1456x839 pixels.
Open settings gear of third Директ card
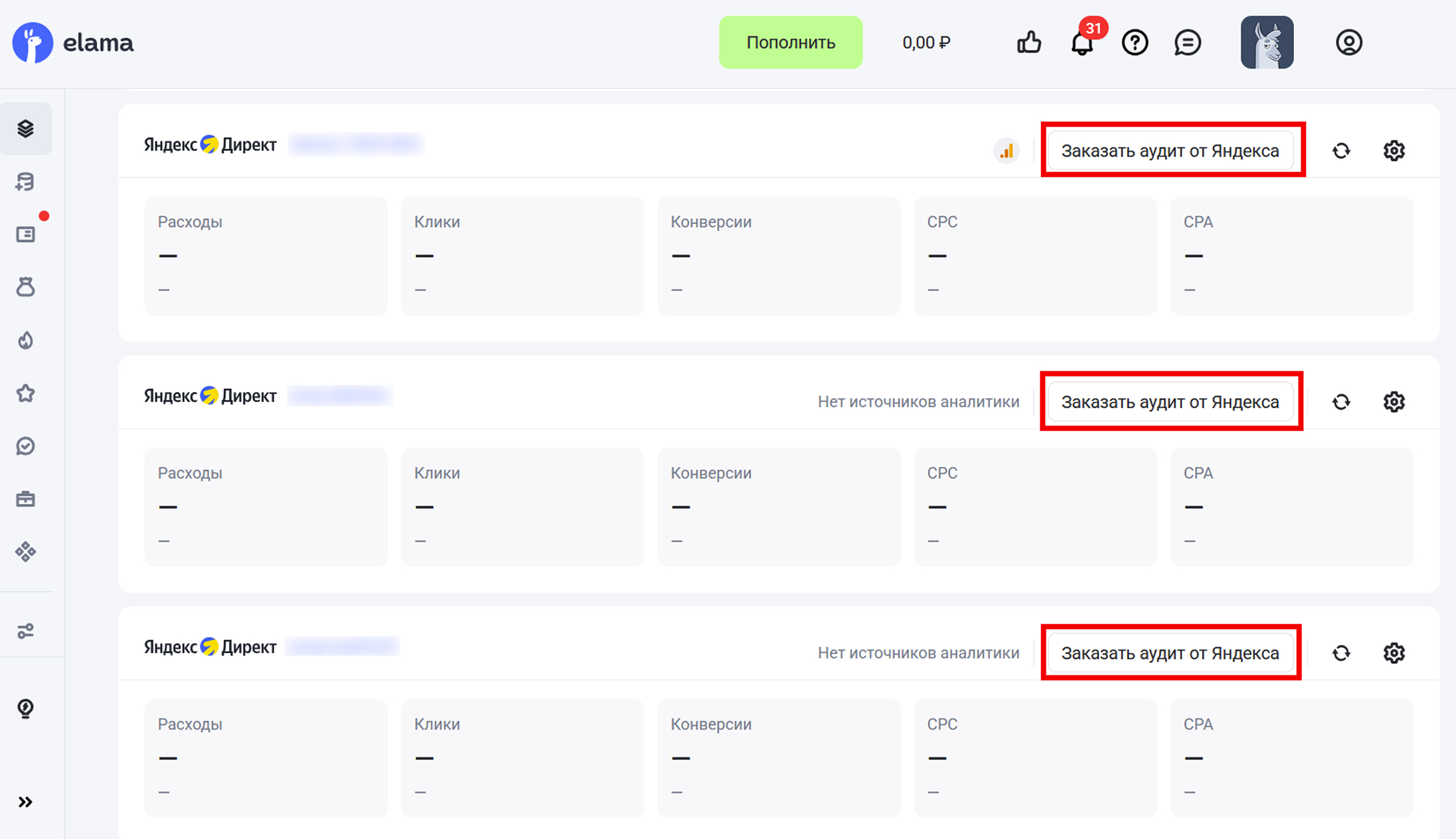[1394, 654]
